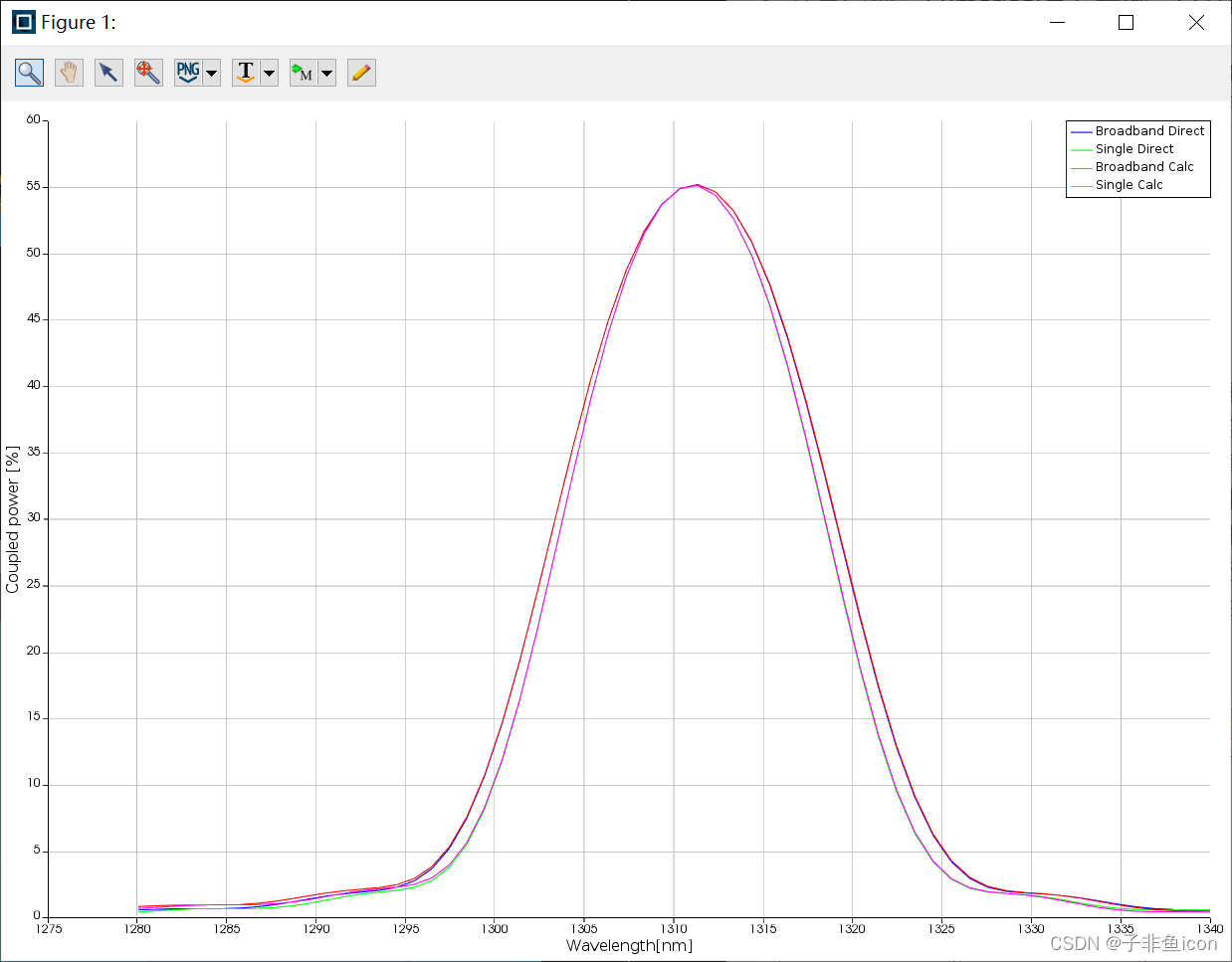
Task: Click the 55 y-axis tick label
Action: click(x=34, y=186)
